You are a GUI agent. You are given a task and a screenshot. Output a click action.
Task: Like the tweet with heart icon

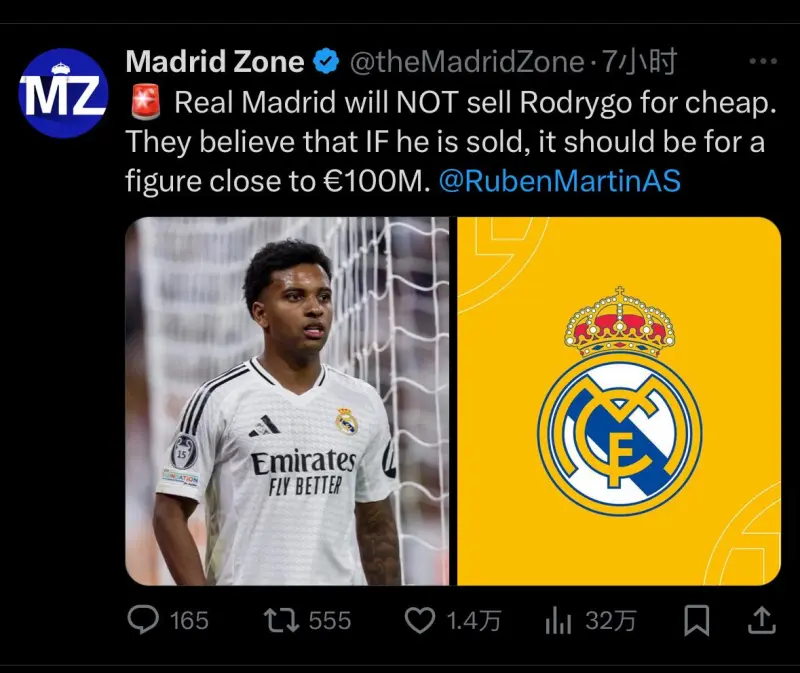tap(419, 620)
